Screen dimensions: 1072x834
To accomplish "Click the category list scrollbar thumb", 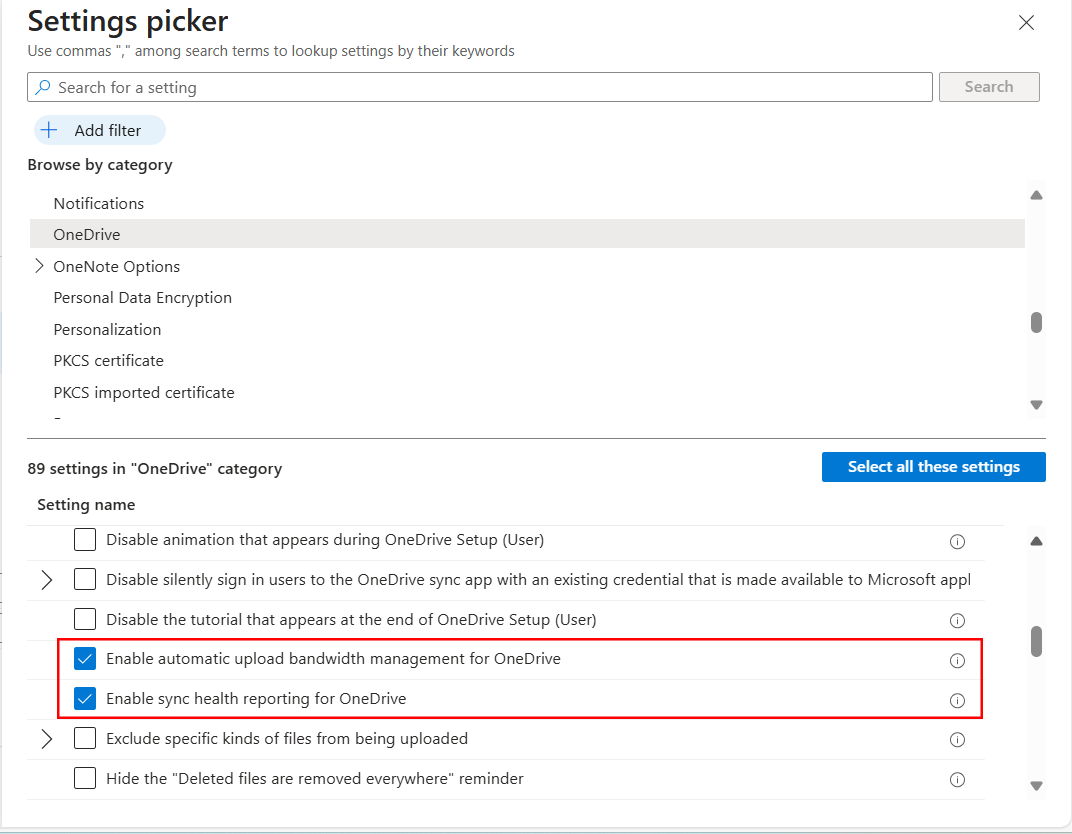I will [x=1036, y=323].
